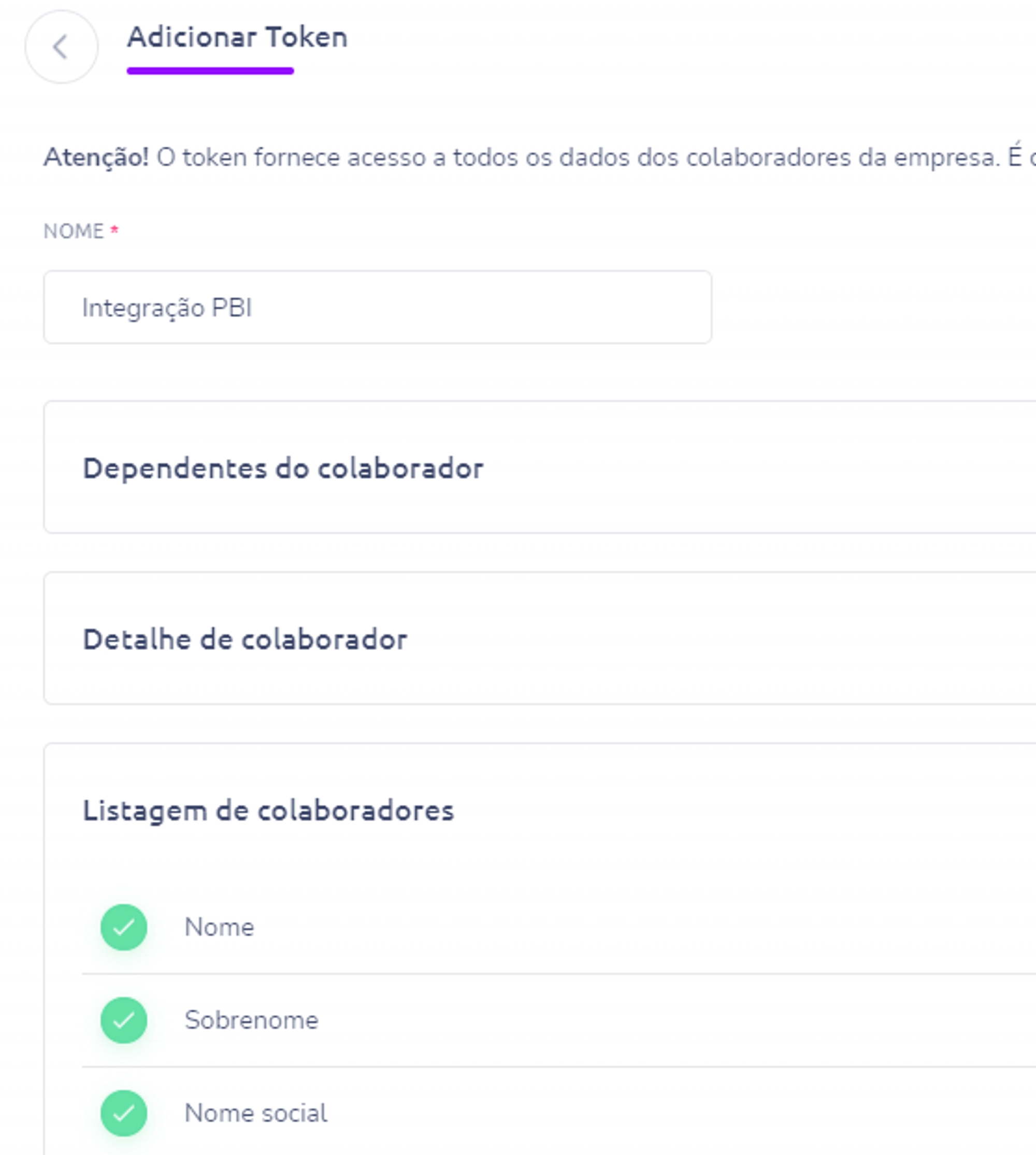Viewport: 1036px width, 1155px height.
Task: Expand the Detalhe de colaborador panel
Action: [245, 639]
